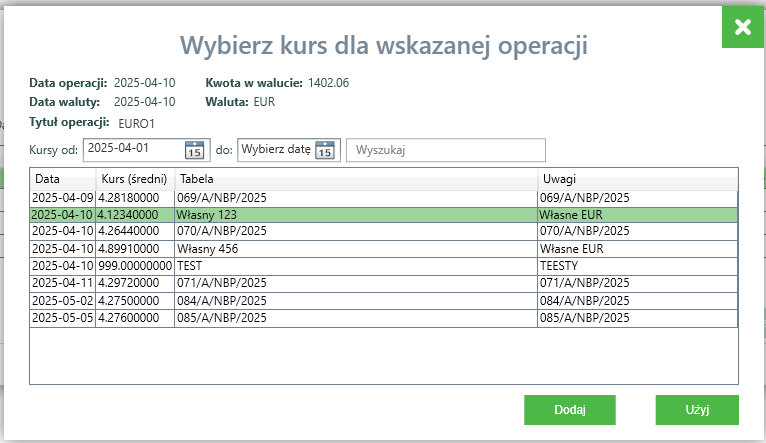Click the rate value 4.27500000
Viewport: 766px width, 443px height.
coord(128,301)
